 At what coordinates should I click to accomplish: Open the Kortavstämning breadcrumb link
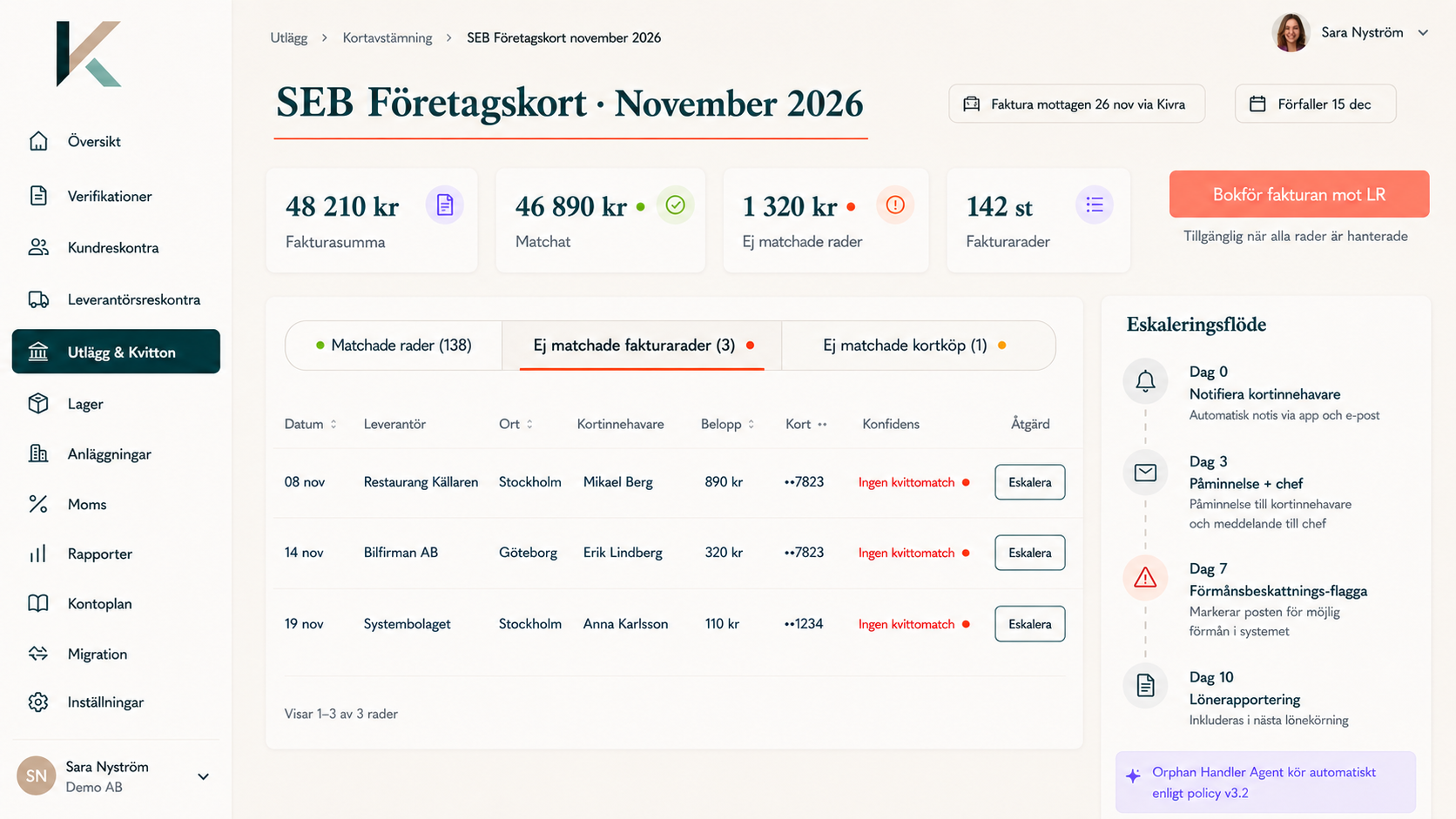click(388, 37)
